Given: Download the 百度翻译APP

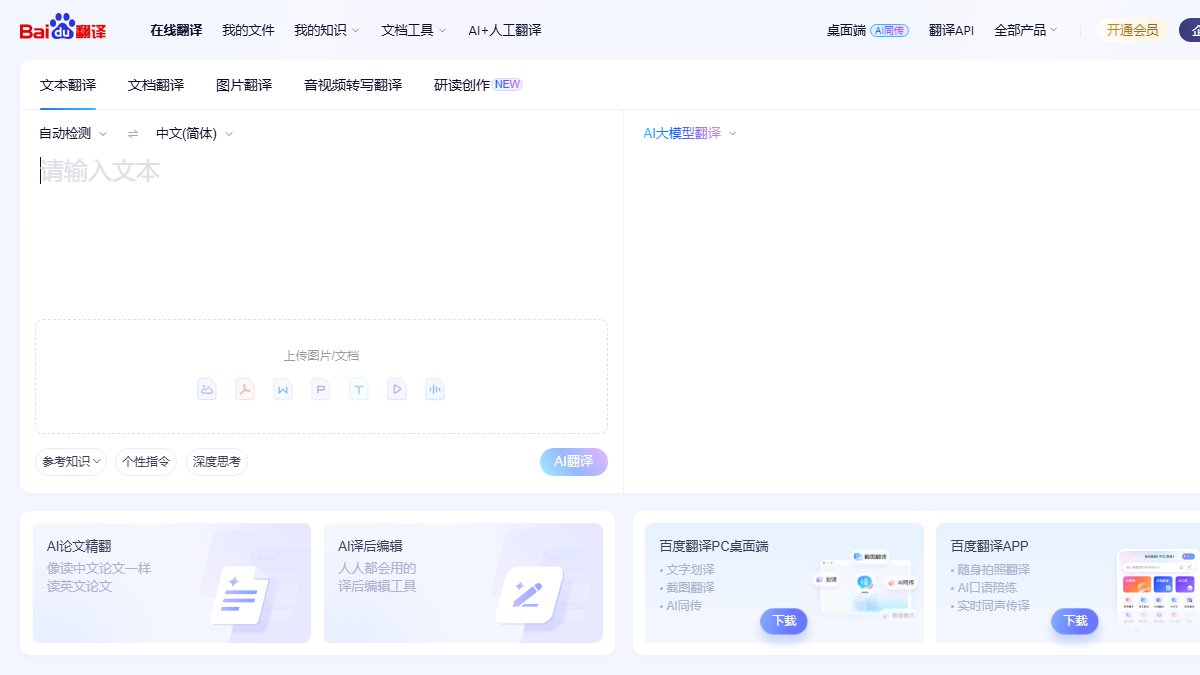Looking at the screenshot, I should pos(1075,621).
